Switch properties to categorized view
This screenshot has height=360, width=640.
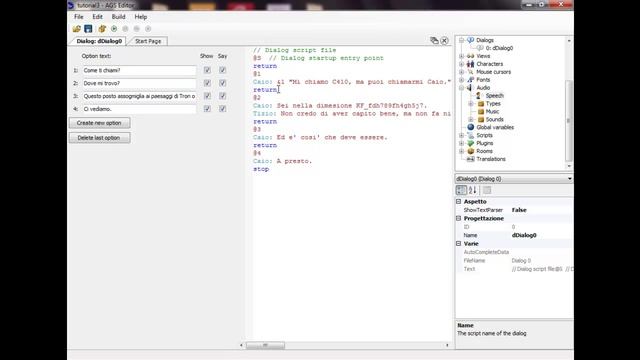pyautogui.click(x=461, y=190)
